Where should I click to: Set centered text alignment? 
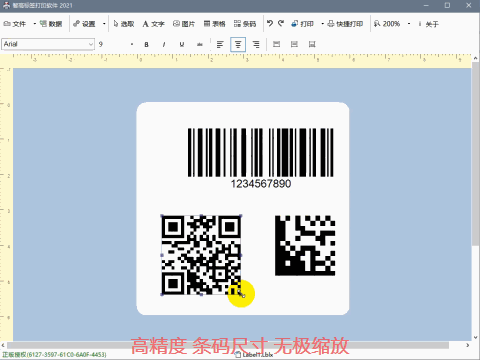coord(238,44)
